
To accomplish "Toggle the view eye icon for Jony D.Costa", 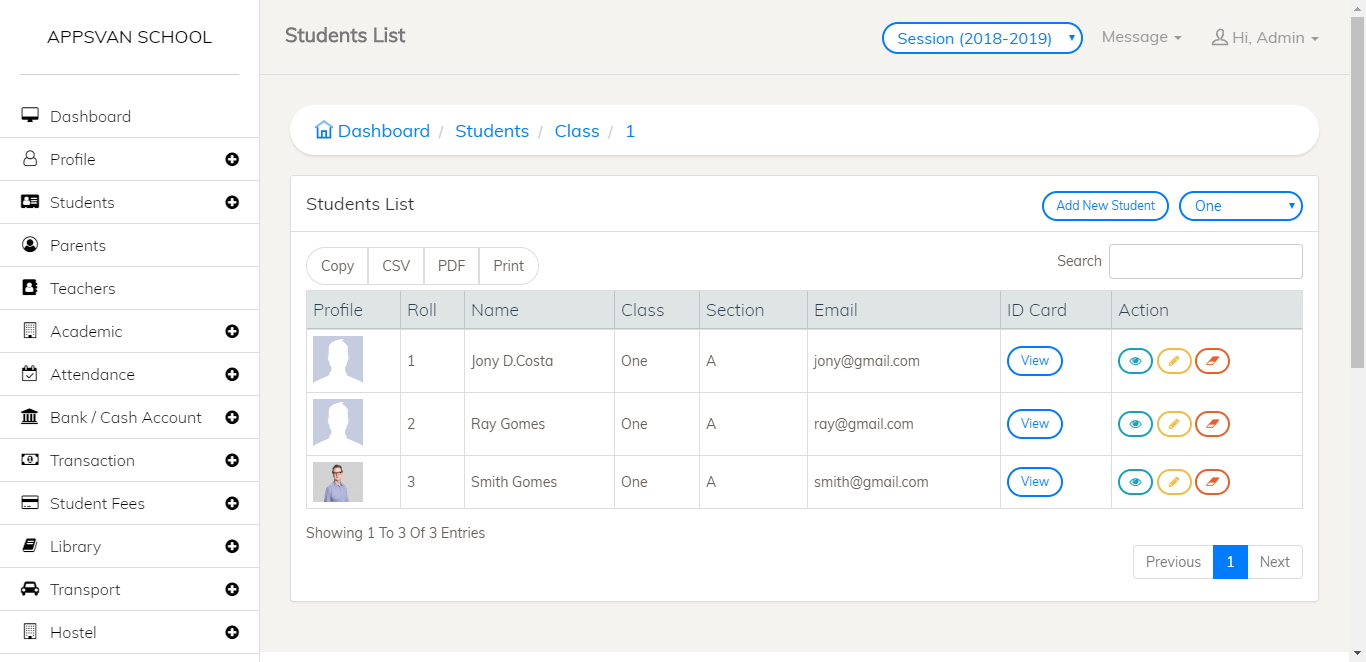I will tap(1135, 361).
